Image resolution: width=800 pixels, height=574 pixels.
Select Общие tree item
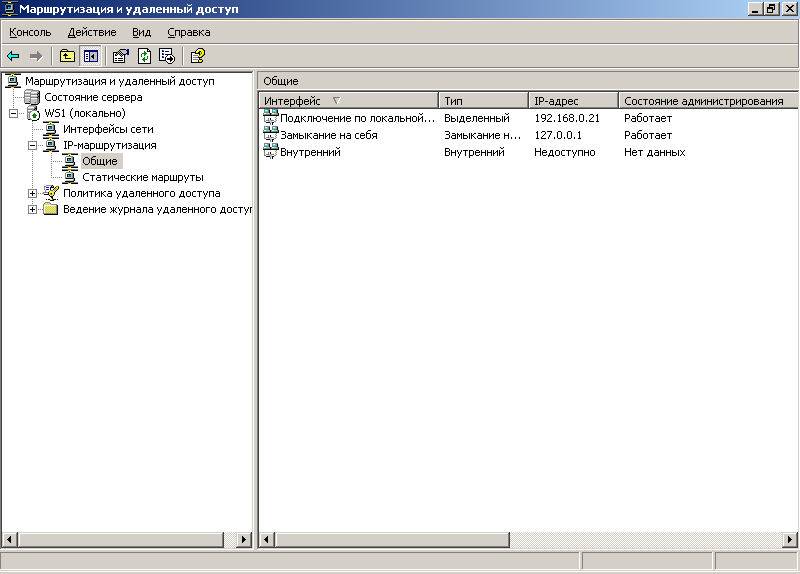(x=100, y=161)
